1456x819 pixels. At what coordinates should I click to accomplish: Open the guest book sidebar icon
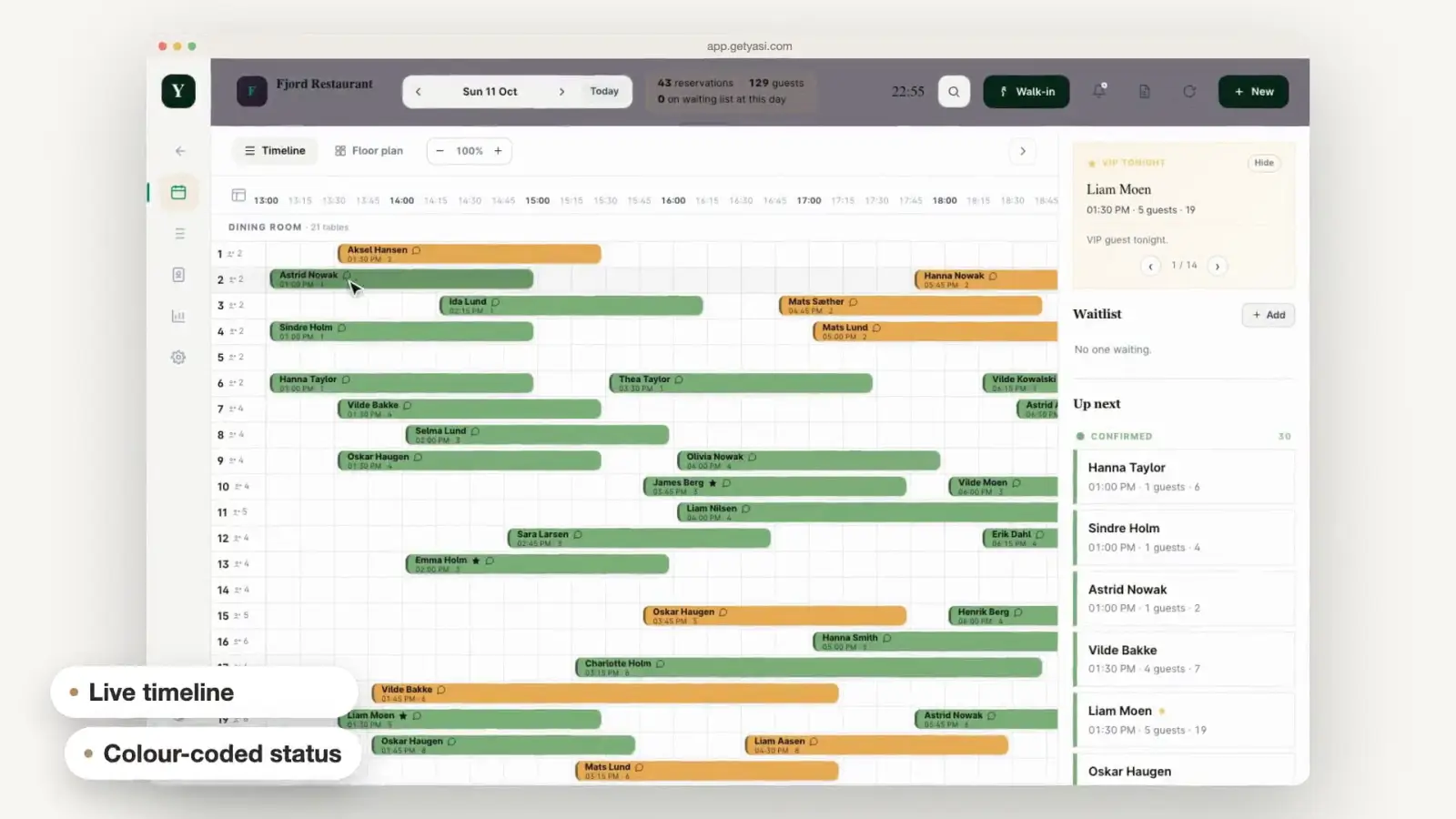click(x=178, y=275)
